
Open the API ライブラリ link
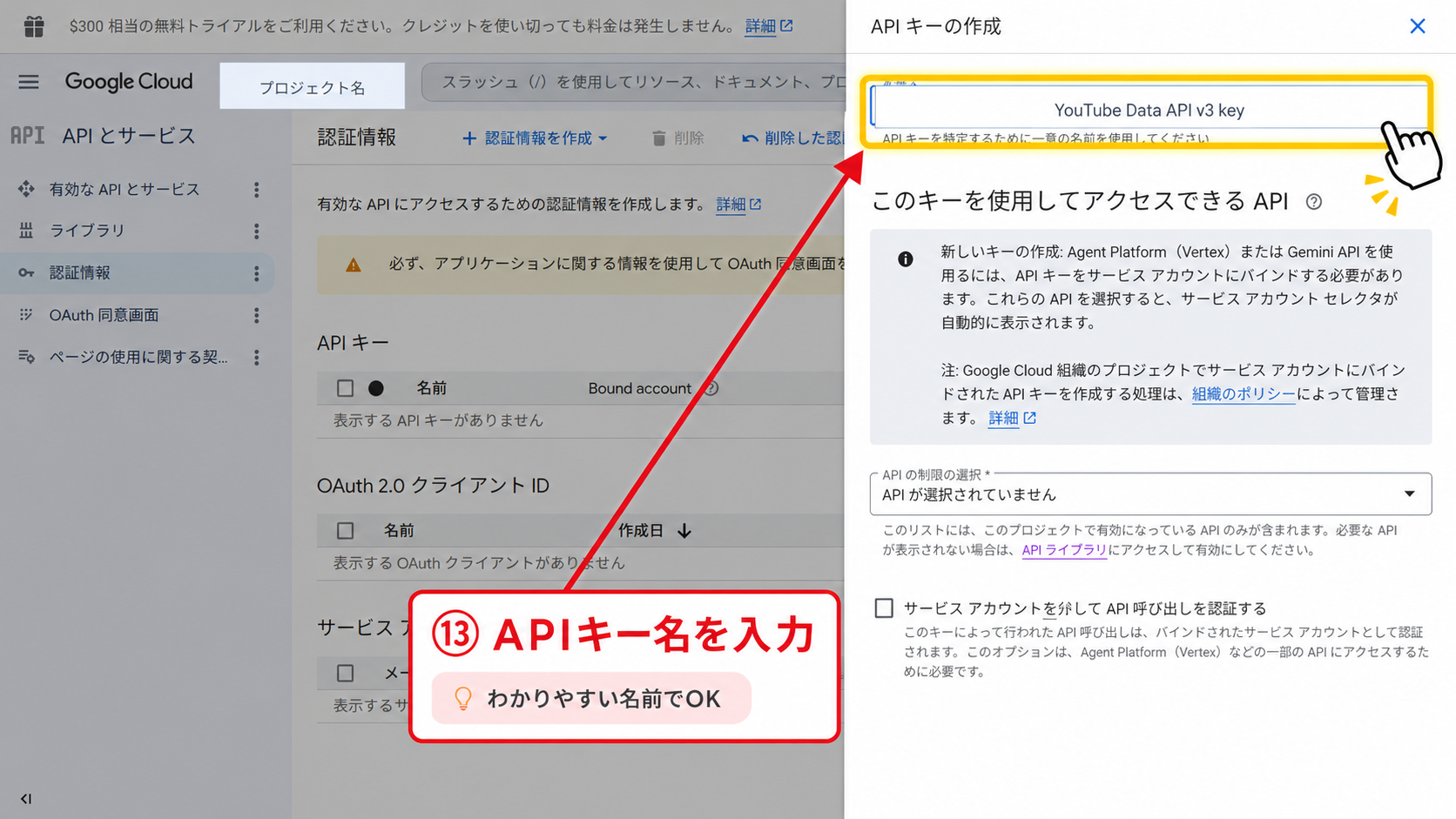[x=1064, y=550]
